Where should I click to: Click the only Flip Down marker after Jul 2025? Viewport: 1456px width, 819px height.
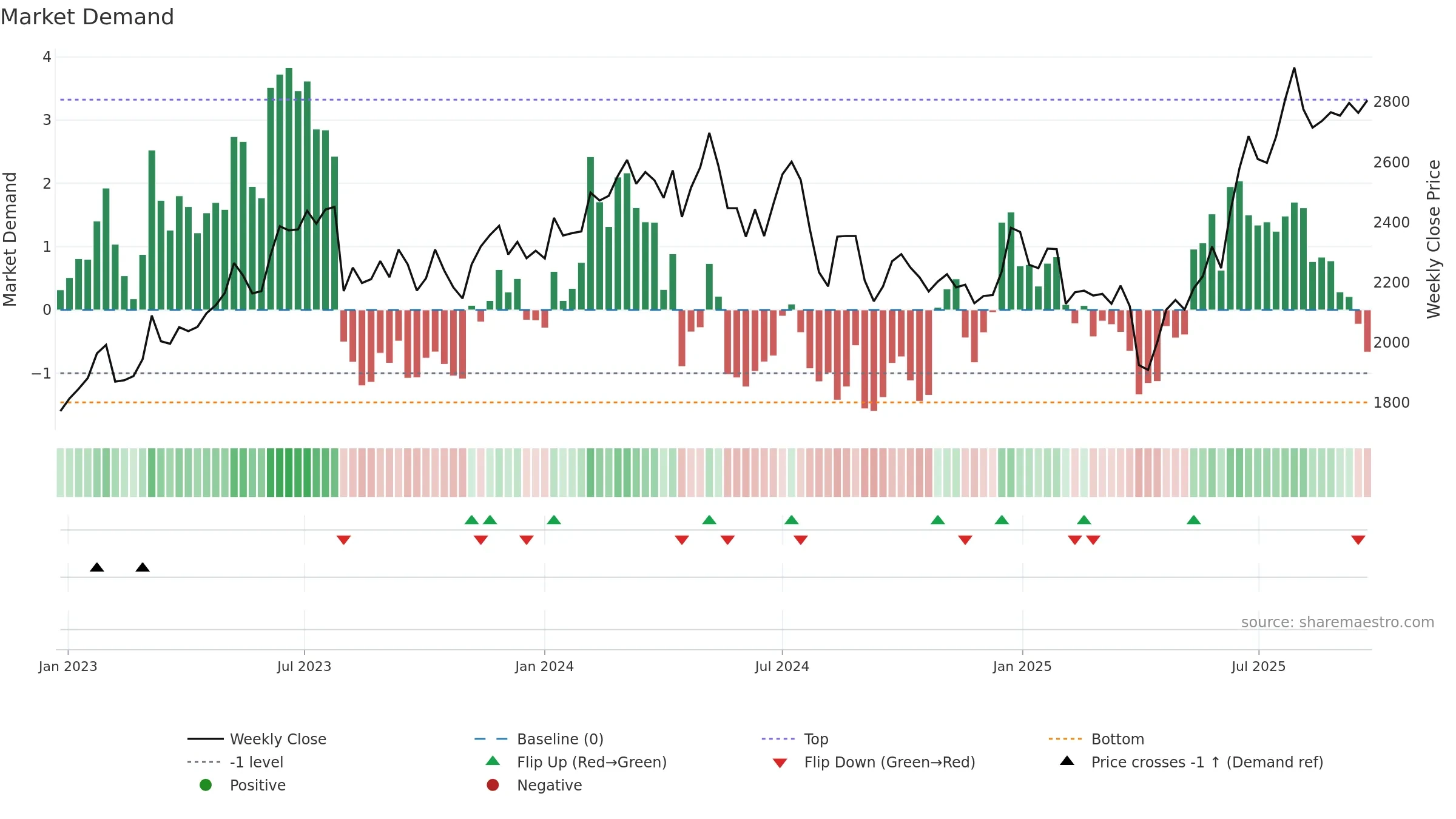1358,540
